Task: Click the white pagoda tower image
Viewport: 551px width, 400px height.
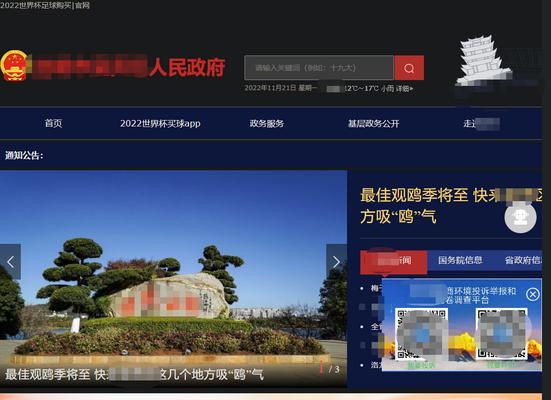Action: point(483,60)
